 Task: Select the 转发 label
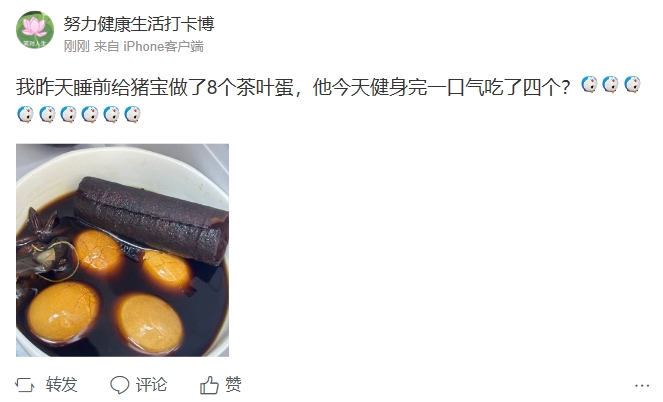point(62,385)
